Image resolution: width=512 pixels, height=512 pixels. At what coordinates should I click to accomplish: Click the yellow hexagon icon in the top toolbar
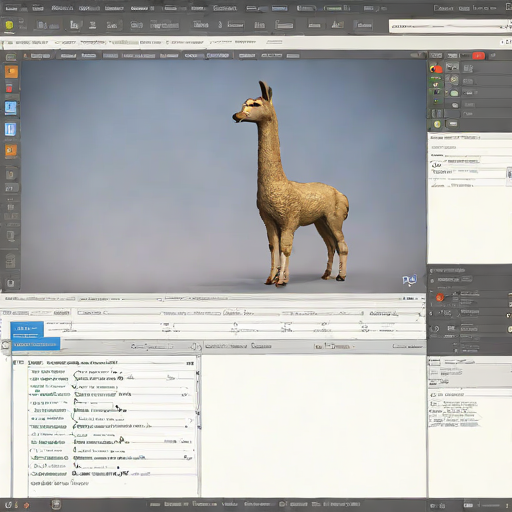(x=9, y=25)
